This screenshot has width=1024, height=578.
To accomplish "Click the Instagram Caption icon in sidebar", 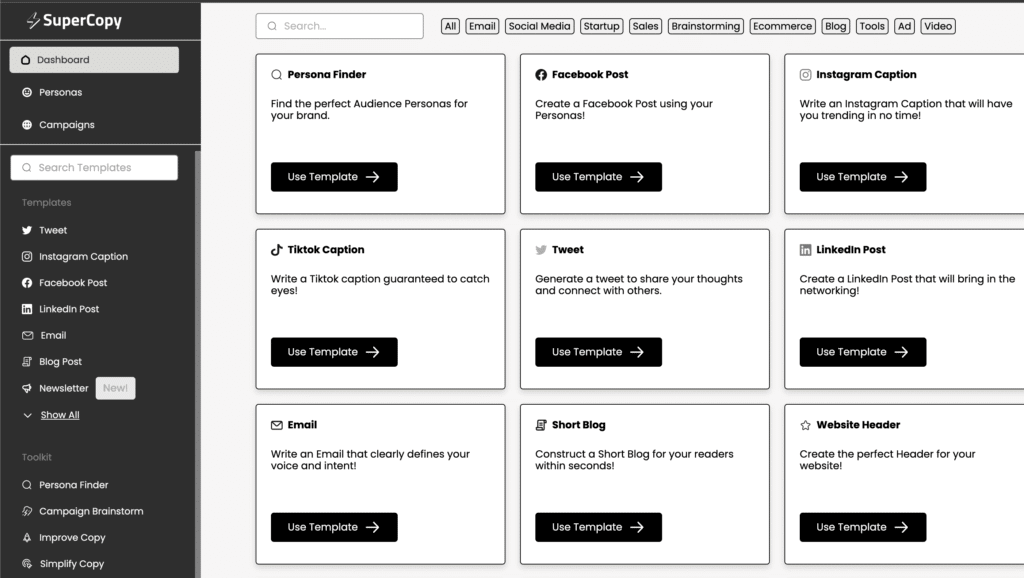I will [x=27, y=257].
